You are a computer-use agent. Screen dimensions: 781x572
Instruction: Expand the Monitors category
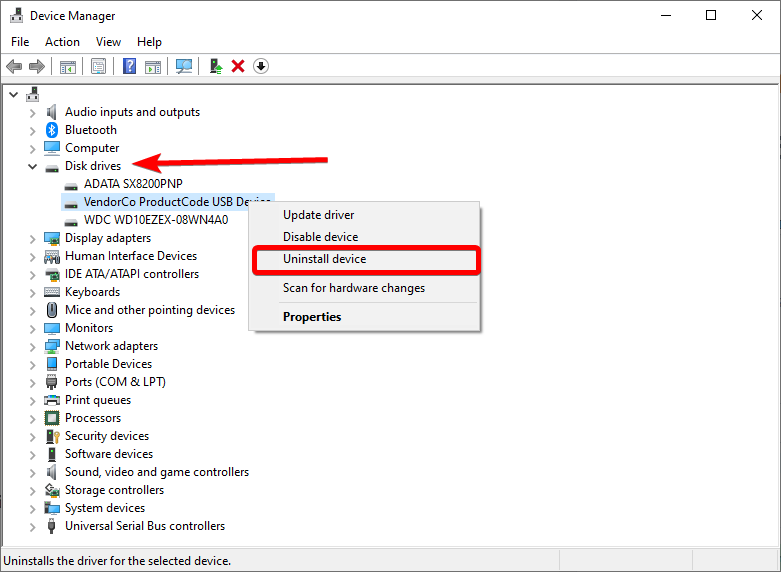32,328
